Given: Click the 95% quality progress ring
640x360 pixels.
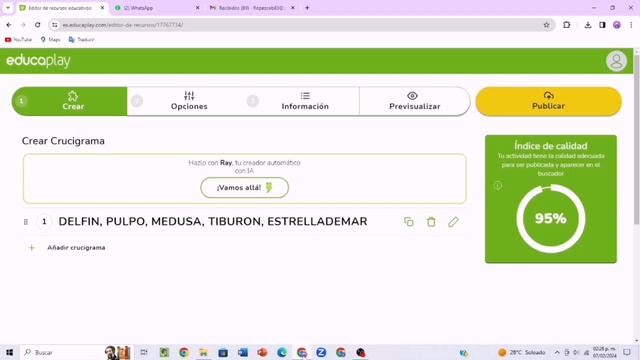Looking at the screenshot, I should [x=551, y=218].
